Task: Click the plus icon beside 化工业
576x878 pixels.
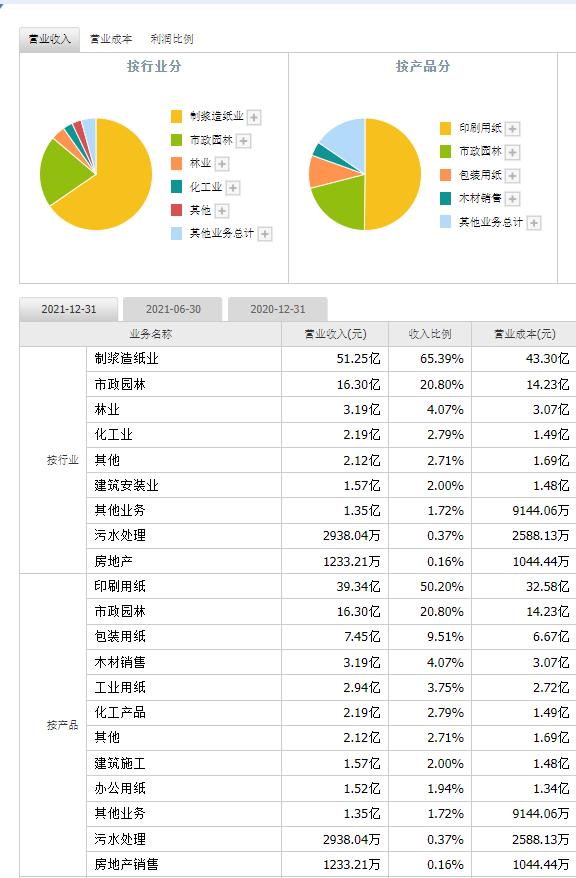Action: [233, 188]
